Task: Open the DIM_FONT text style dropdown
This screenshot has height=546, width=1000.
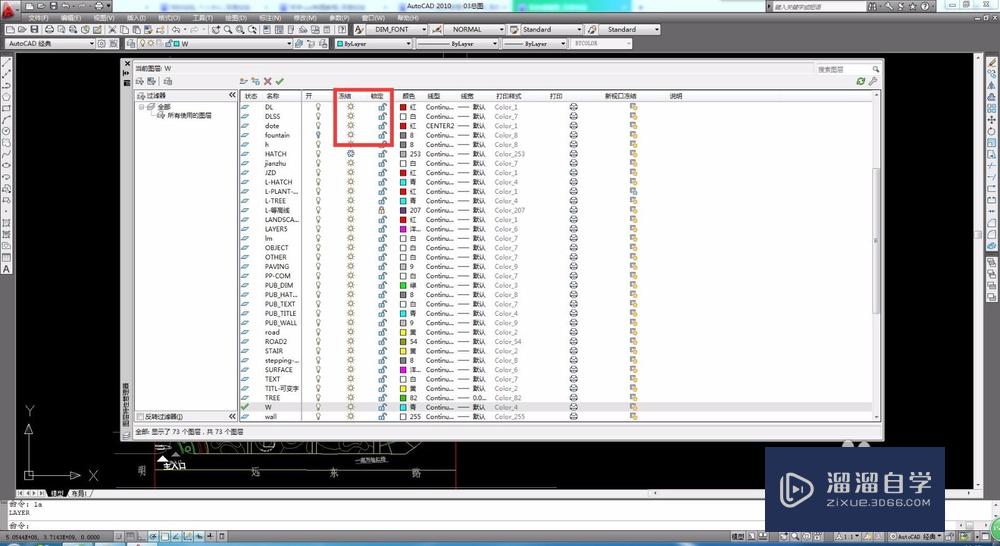Action: tap(397, 29)
